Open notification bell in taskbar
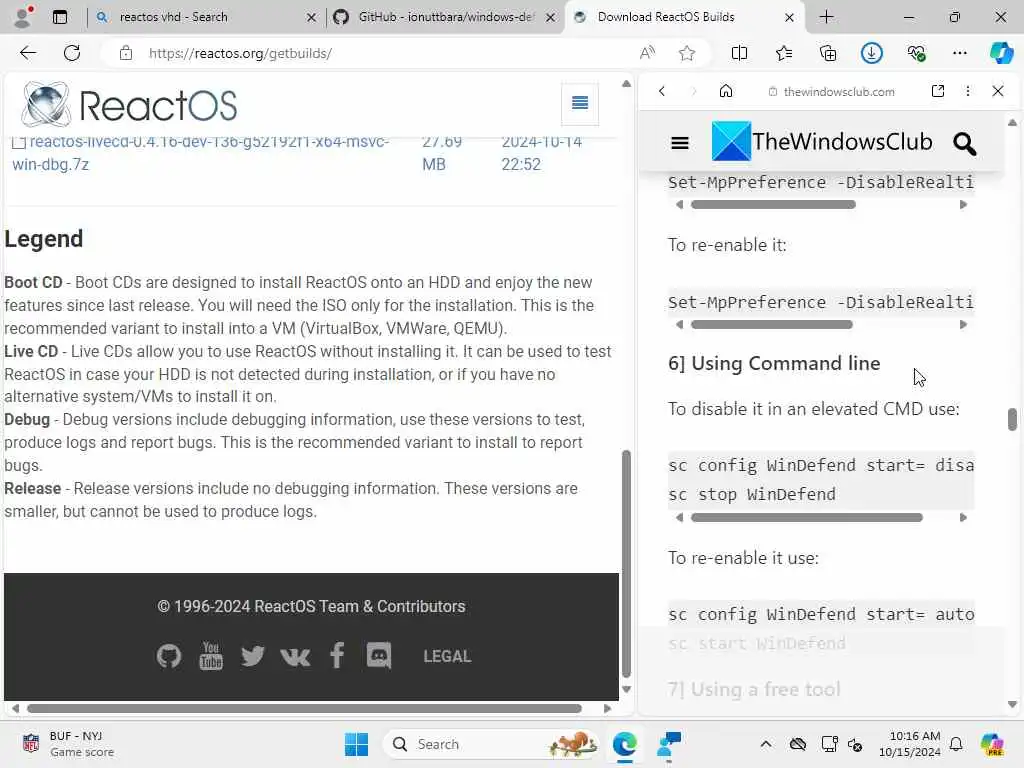The width and height of the screenshot is (1024, 768). [x=956, y=744]
